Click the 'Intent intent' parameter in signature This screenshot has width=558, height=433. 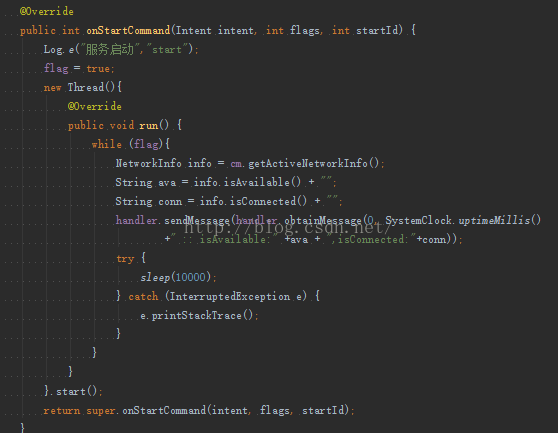click(215, 31)
